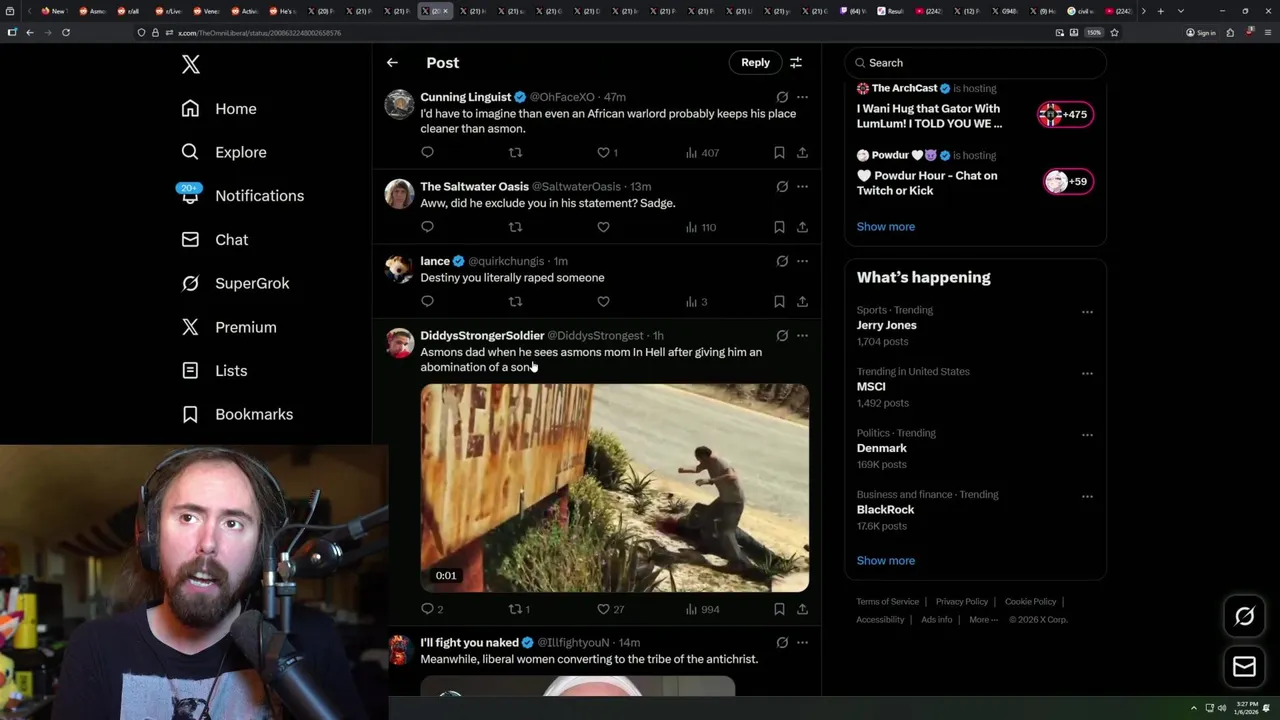Viewport: 1280px width, 720px height.
Task: Open the Explore page
Action: tap(224, 152)
